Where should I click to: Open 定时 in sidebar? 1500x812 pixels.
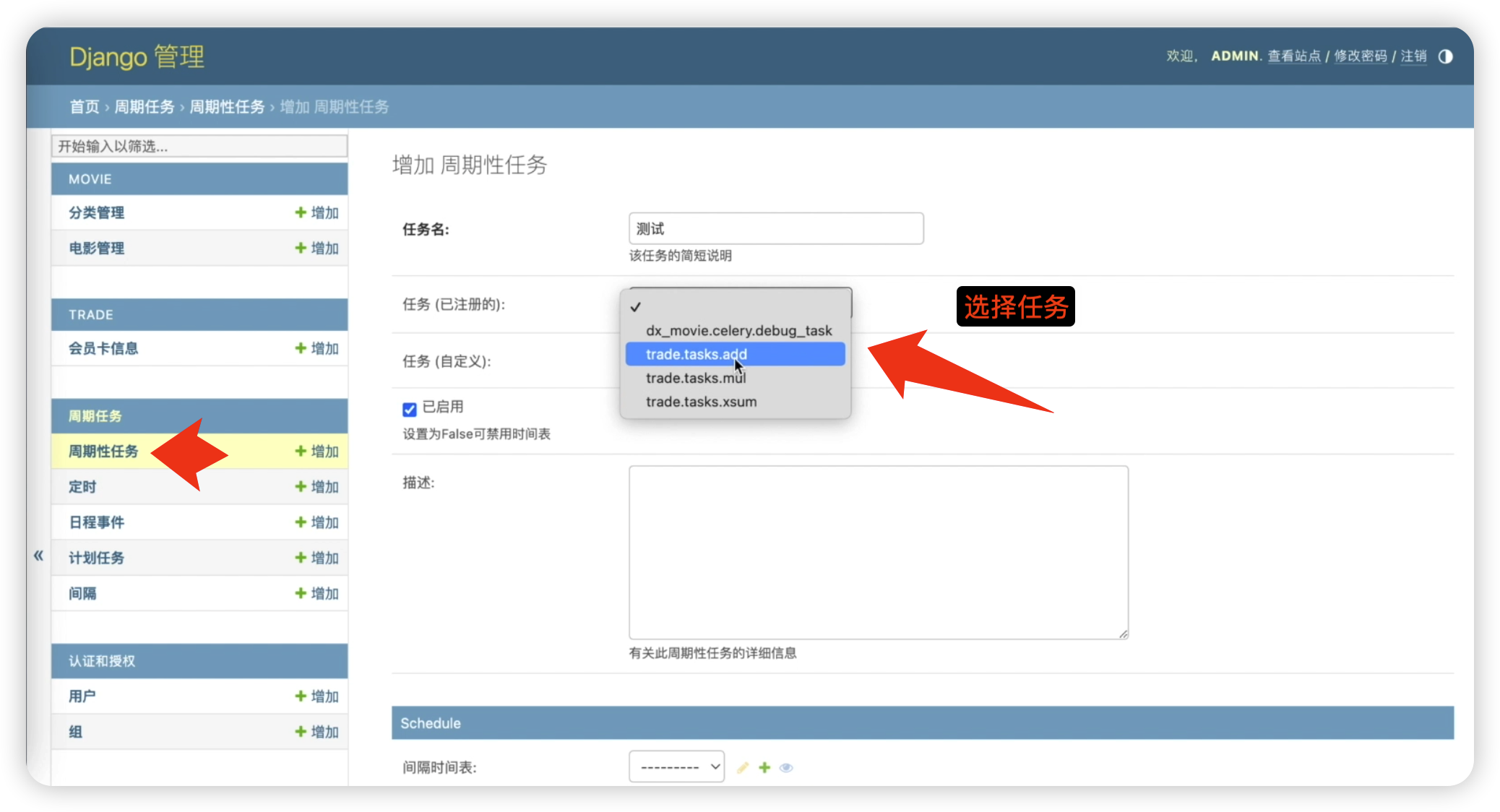(82, 486)
